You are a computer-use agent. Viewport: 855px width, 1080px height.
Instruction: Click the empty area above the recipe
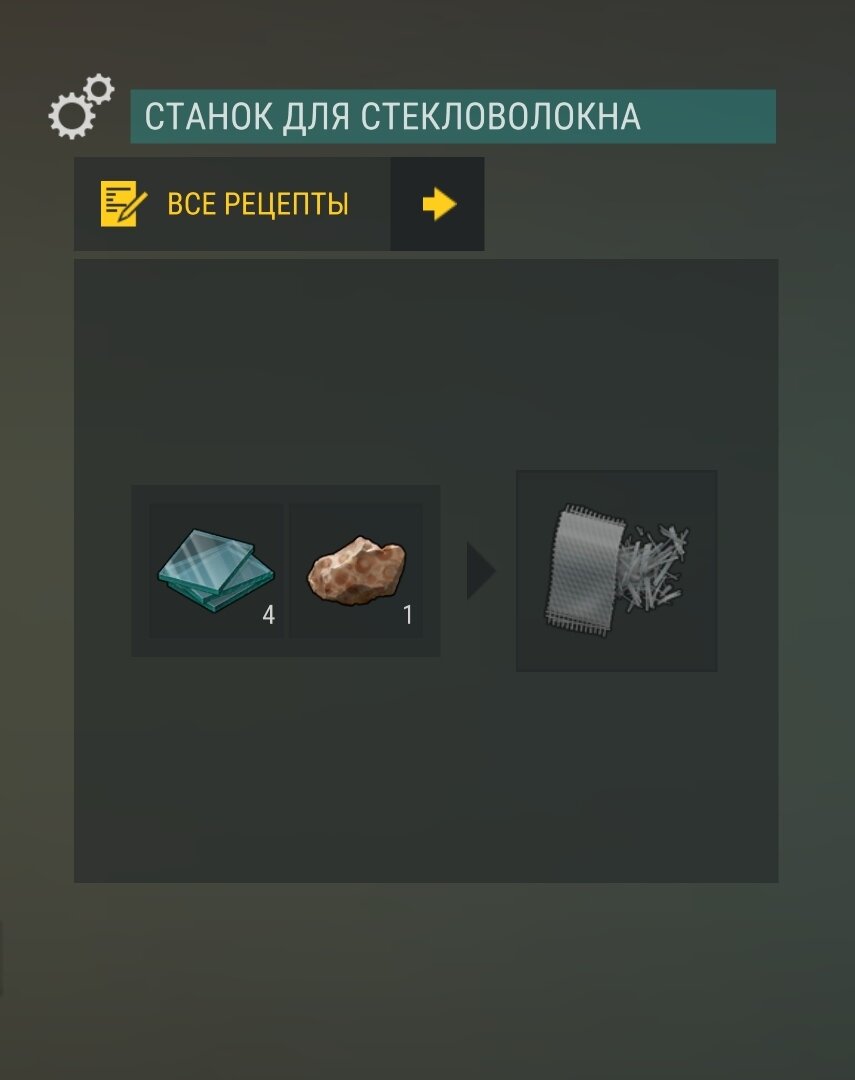coord(426,365)
